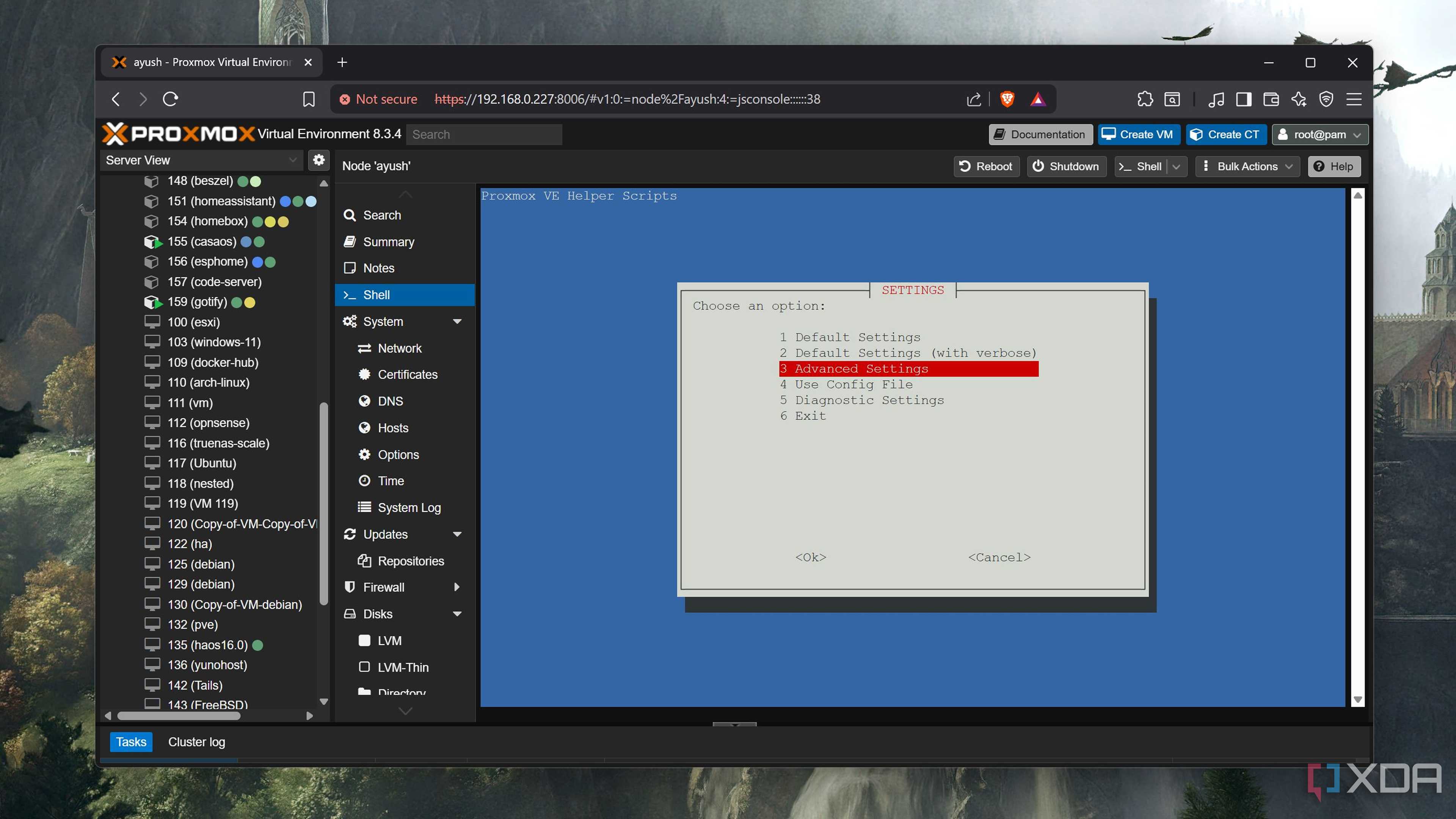The width and height of the screenshot is (1456, 819).
Task: Click the share icon in the address bar
Action: tap(973, 99)
